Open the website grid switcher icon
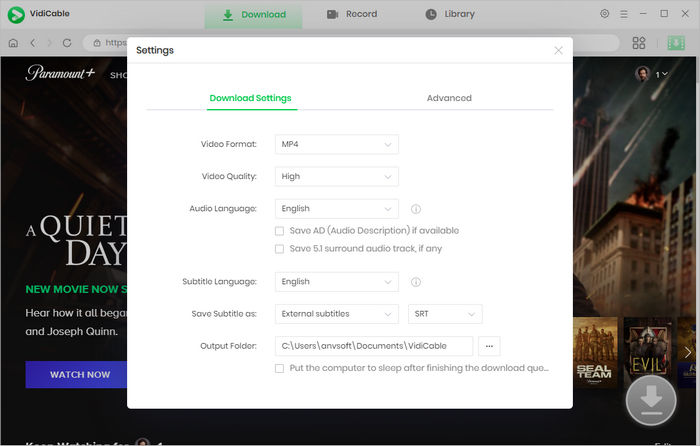The width and height of the screenshot is (700, 446). pos(639,43)
